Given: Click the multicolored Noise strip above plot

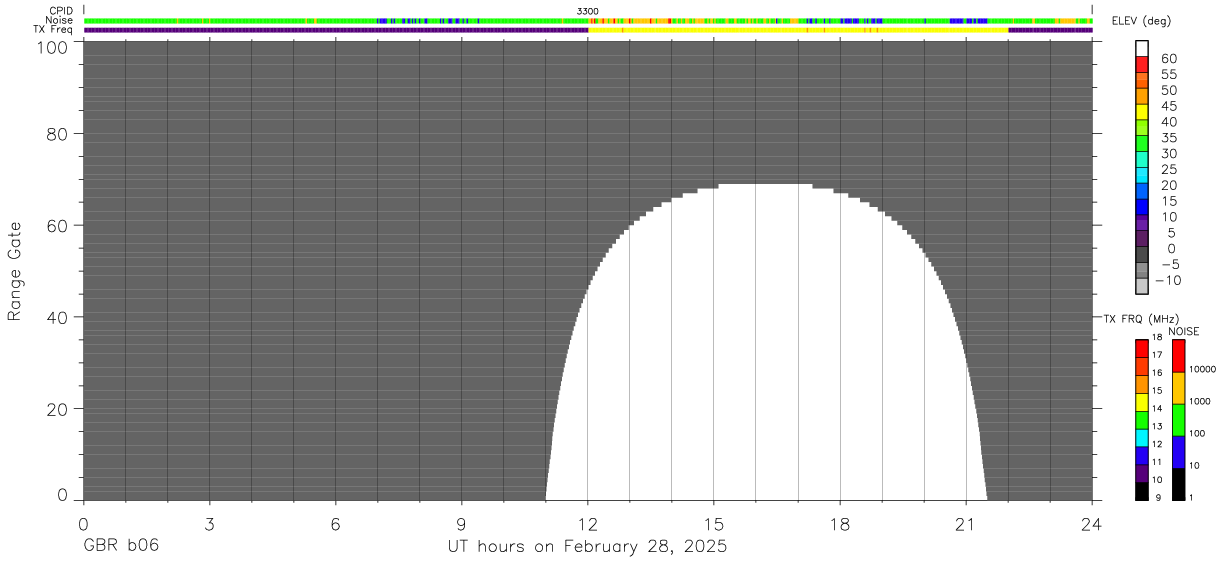Looking at the screenshot, I should (x=587, y=20).
